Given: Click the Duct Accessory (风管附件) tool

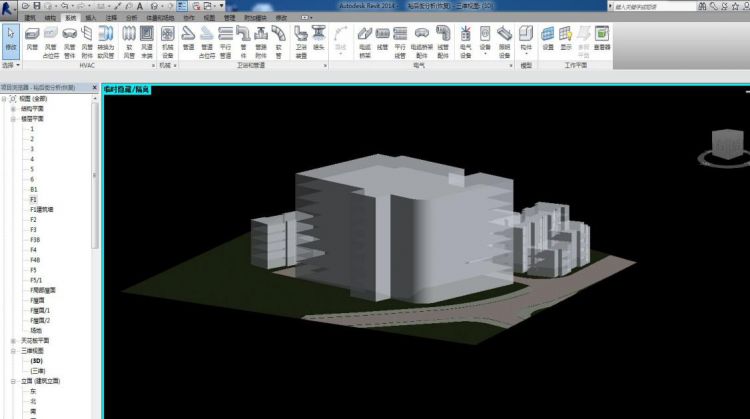Looking at the screenshot, I should tap(87, 42).
